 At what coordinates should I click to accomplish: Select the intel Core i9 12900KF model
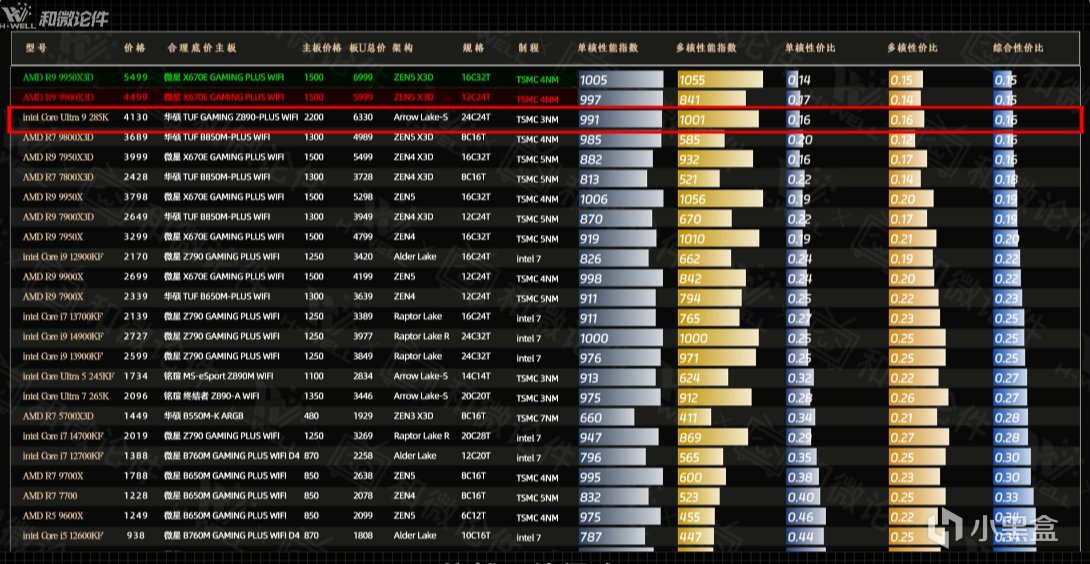tap(63, 257)
